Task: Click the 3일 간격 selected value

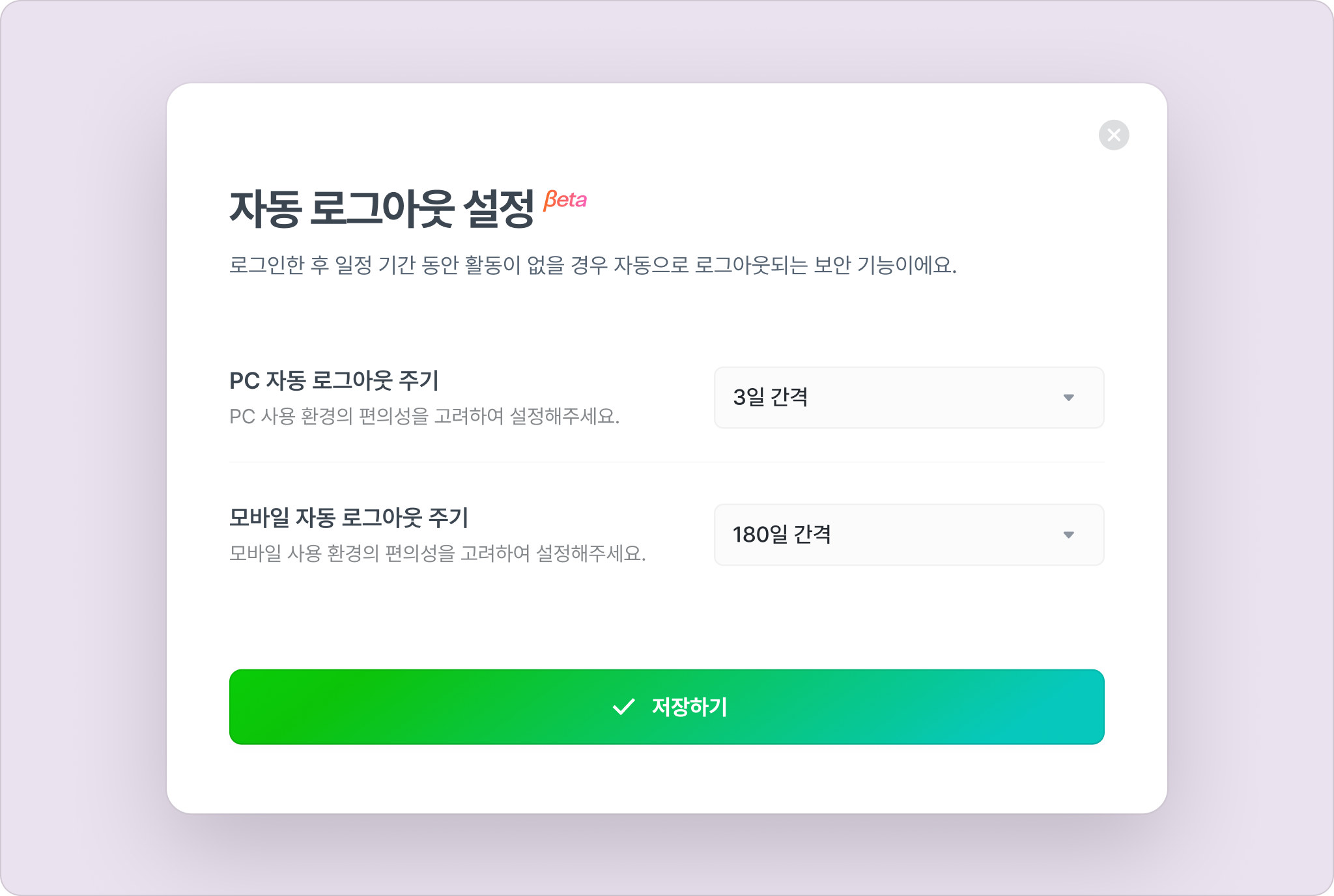Action: click(770, 397)
